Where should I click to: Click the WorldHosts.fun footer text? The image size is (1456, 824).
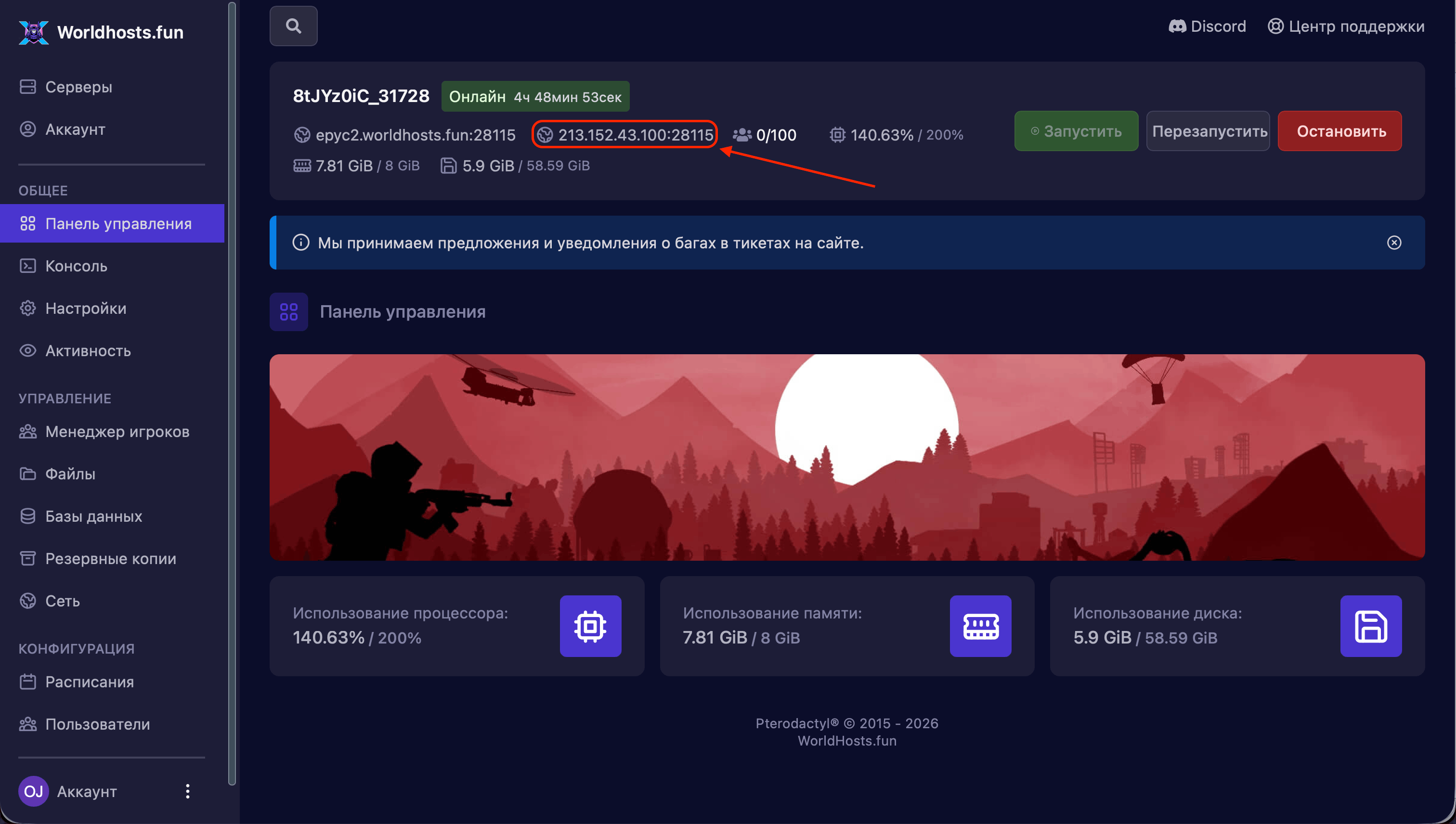click(x=847, y=741)
